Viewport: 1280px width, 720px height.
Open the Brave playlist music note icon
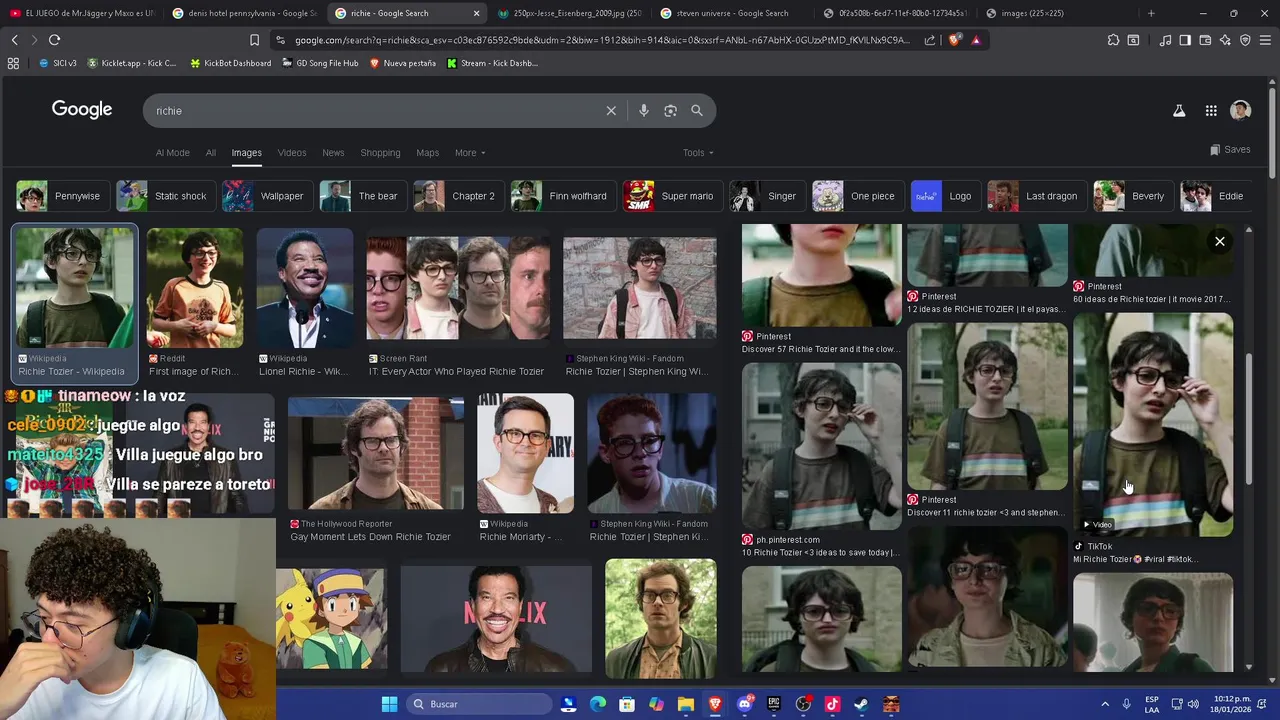tap(1165, 40)
